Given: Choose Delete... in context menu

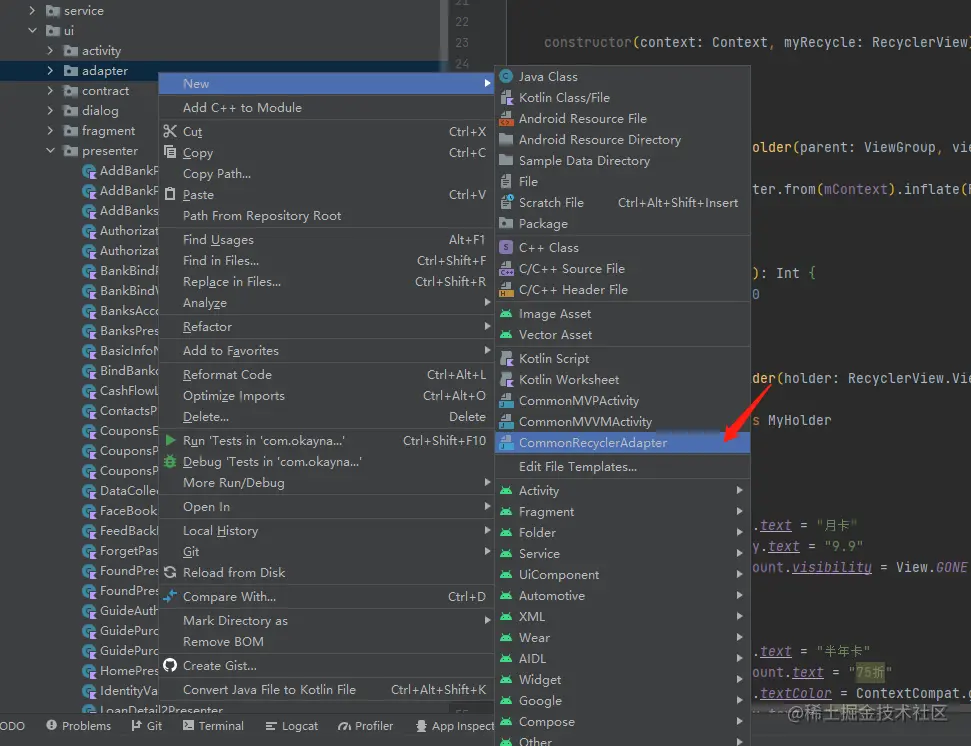Looking at the screenshot, I should pyautogui.click(x=326, y=417).
